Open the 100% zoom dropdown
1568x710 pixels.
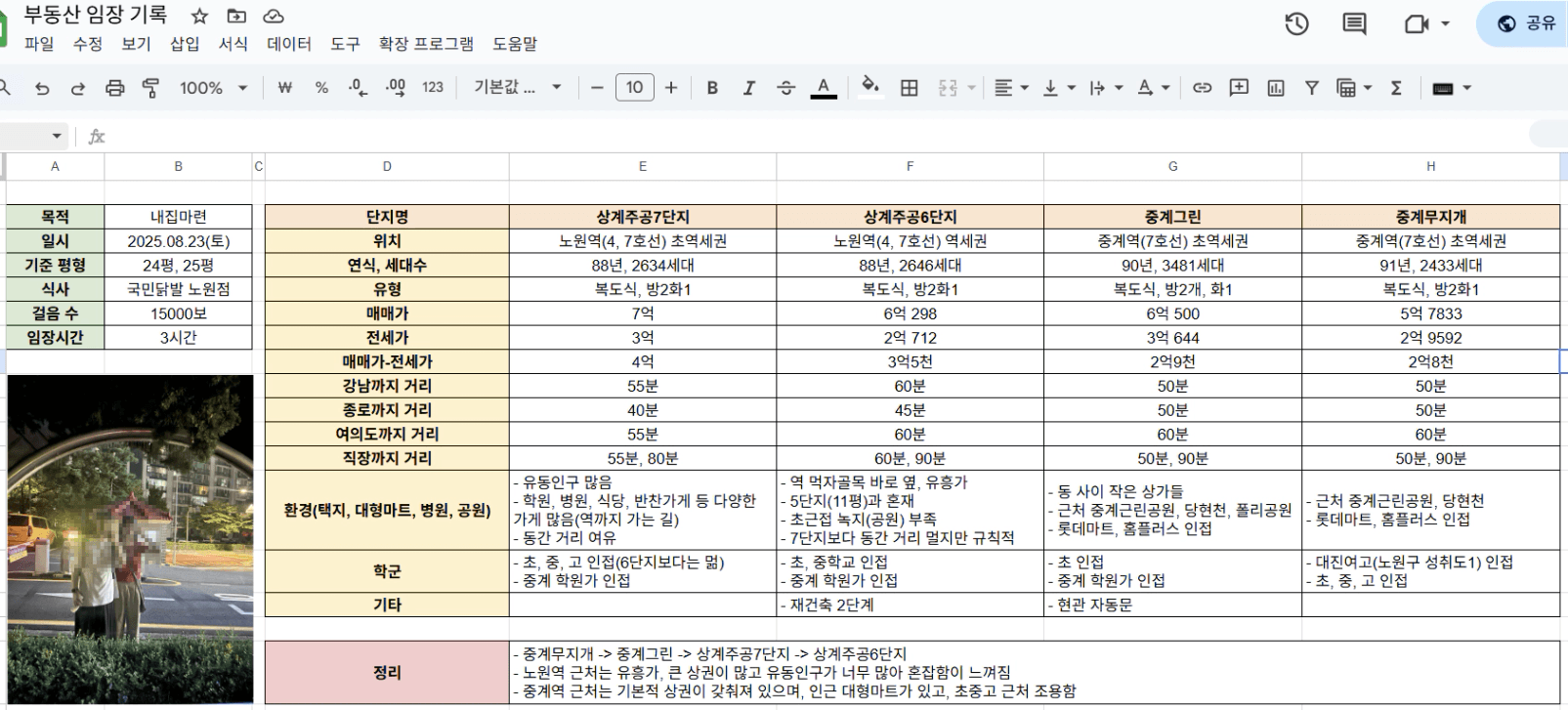point(213,88)
